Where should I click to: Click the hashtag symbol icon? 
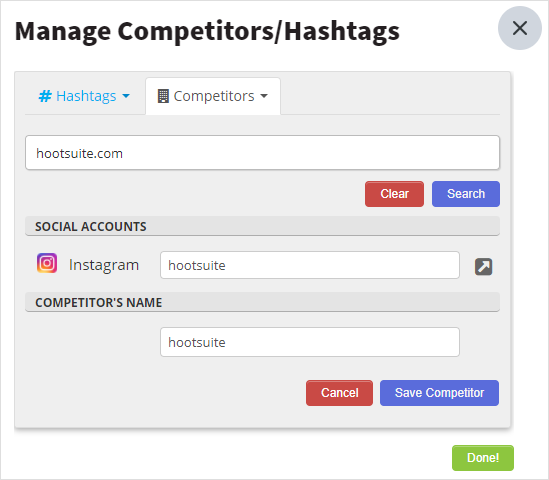point(45,96)
